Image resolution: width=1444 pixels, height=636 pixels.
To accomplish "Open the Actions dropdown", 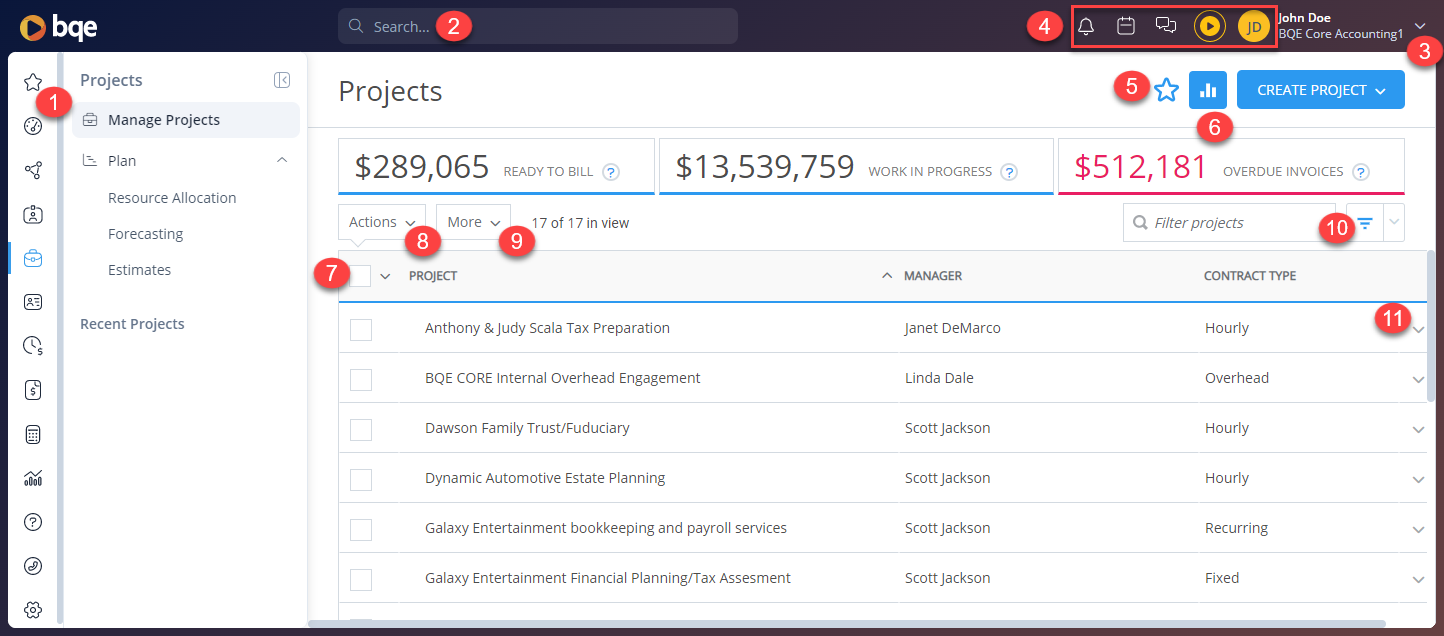I will pyautogui.click(x=382, y=222).
